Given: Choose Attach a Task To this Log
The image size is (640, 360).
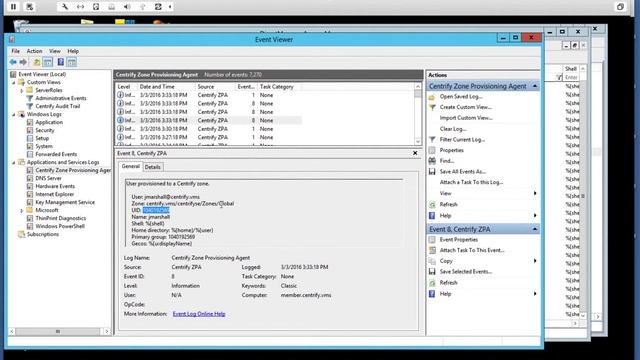Looking at the screenshot, I should pyautogui.click(x=471, y=182).
